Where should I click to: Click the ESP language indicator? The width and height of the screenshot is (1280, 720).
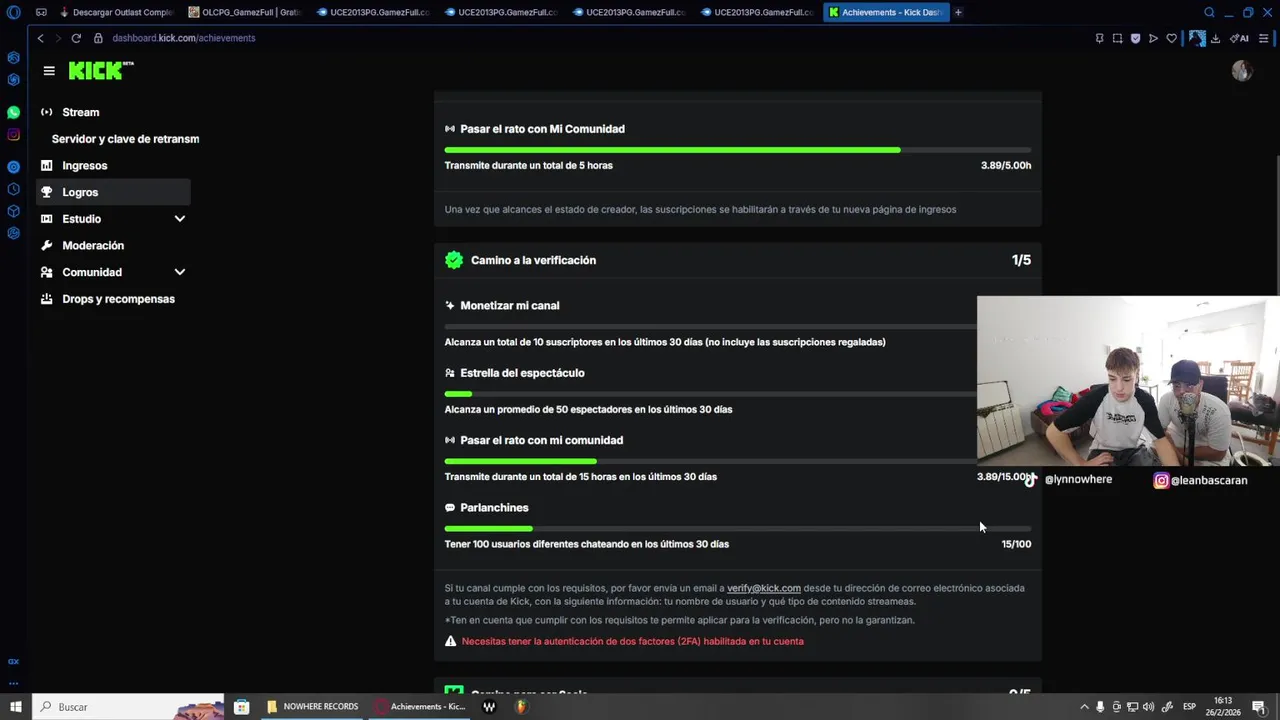coord(1190,706)
